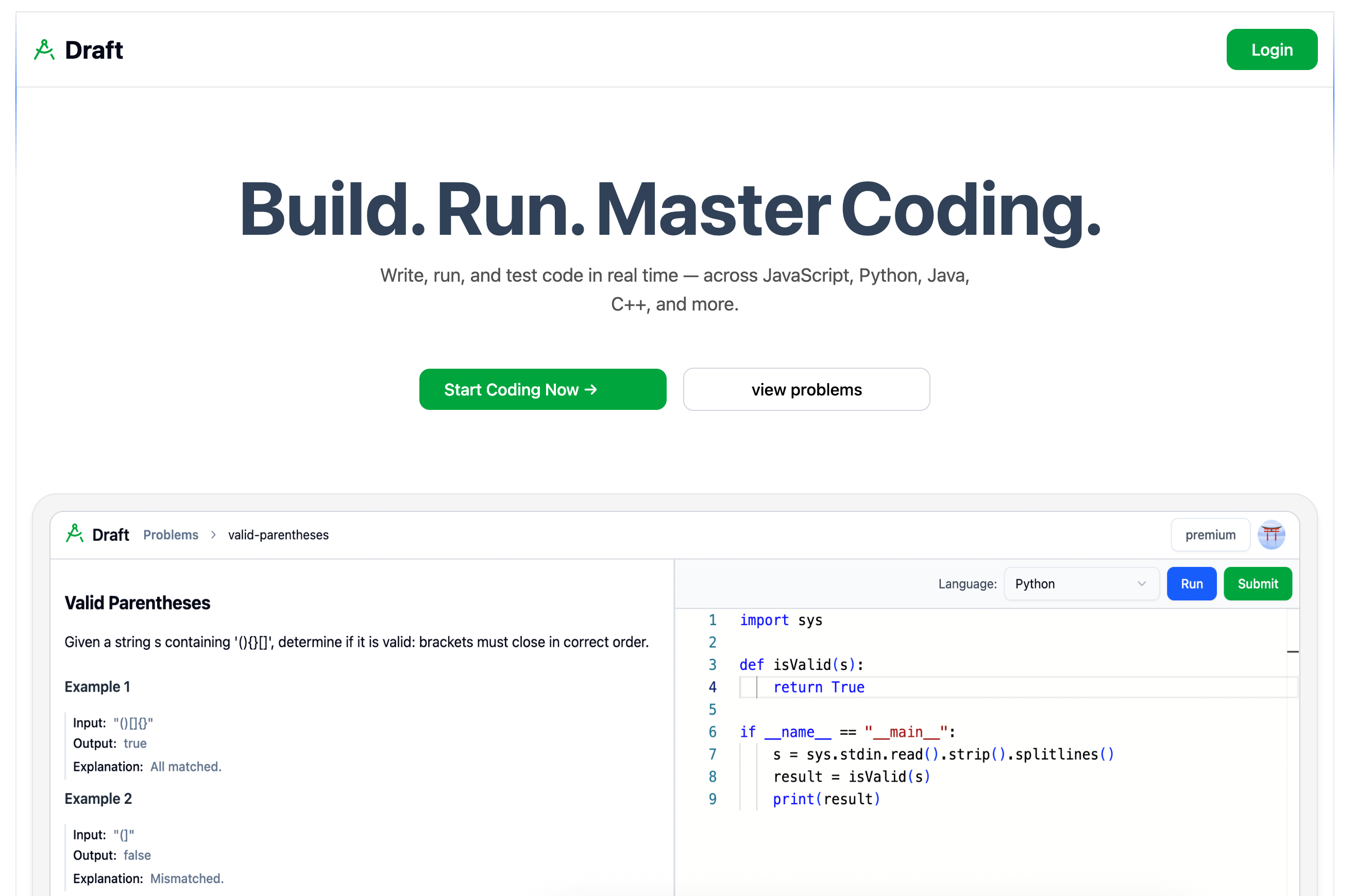Click the arrow on Start Coding Now
The height and width of the screenshot is (896, 1356).
coord(591,390)
